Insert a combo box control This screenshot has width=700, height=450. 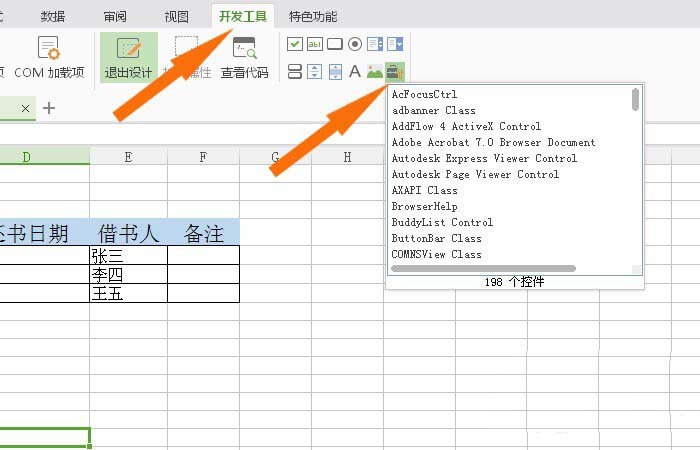[x=395, y=44]
